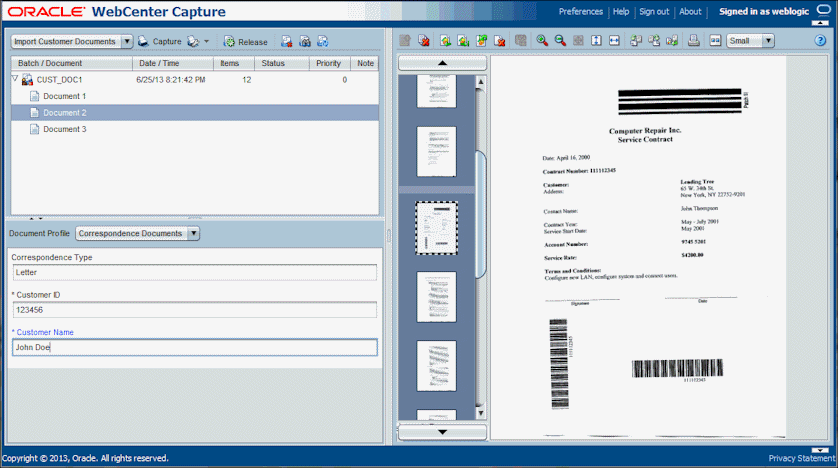Open Preferences link in header
Image resolution: width=838 pixels, height=468 pixels.
pos(580,11)
